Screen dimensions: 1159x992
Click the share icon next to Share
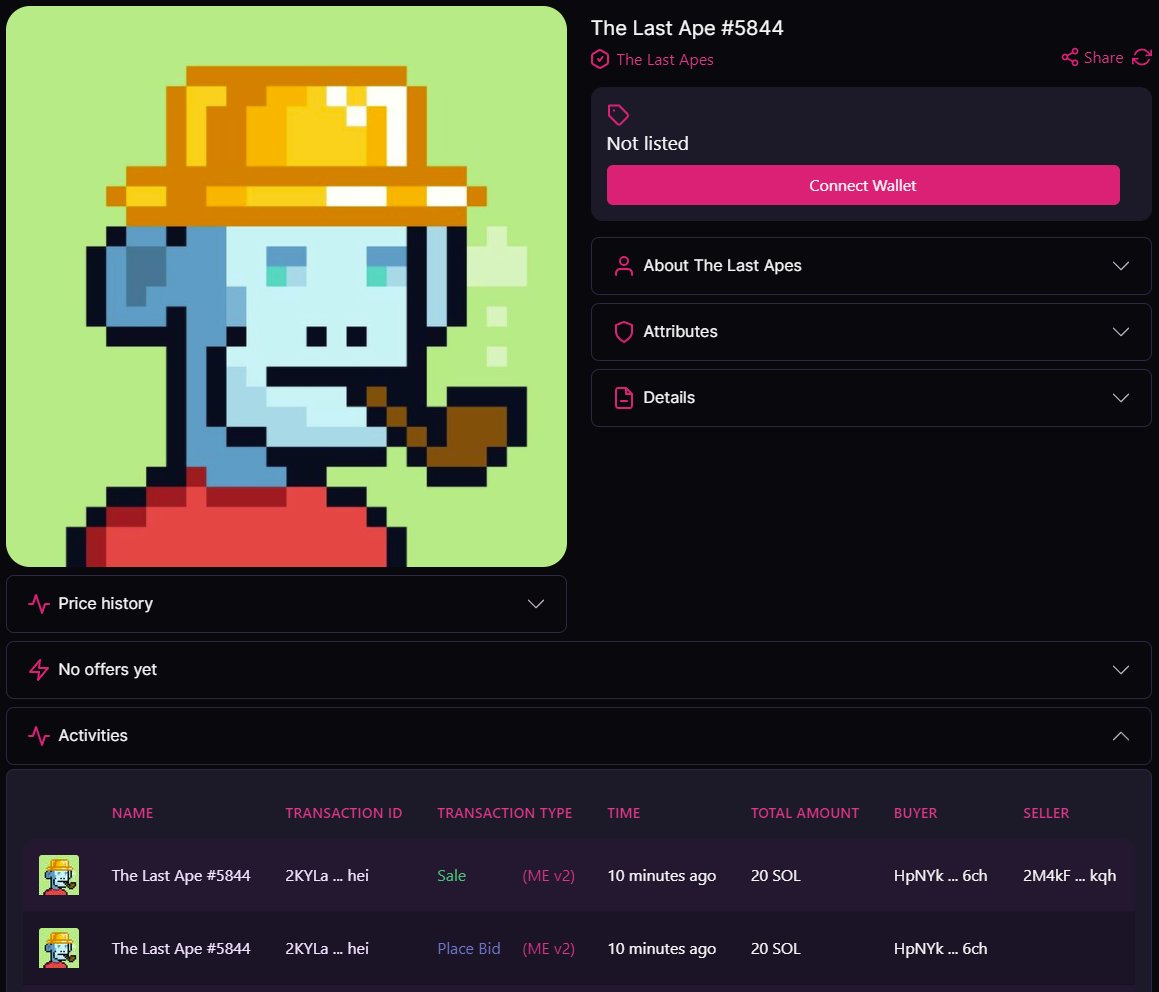pyautogui.click(x=1070, y=58)
